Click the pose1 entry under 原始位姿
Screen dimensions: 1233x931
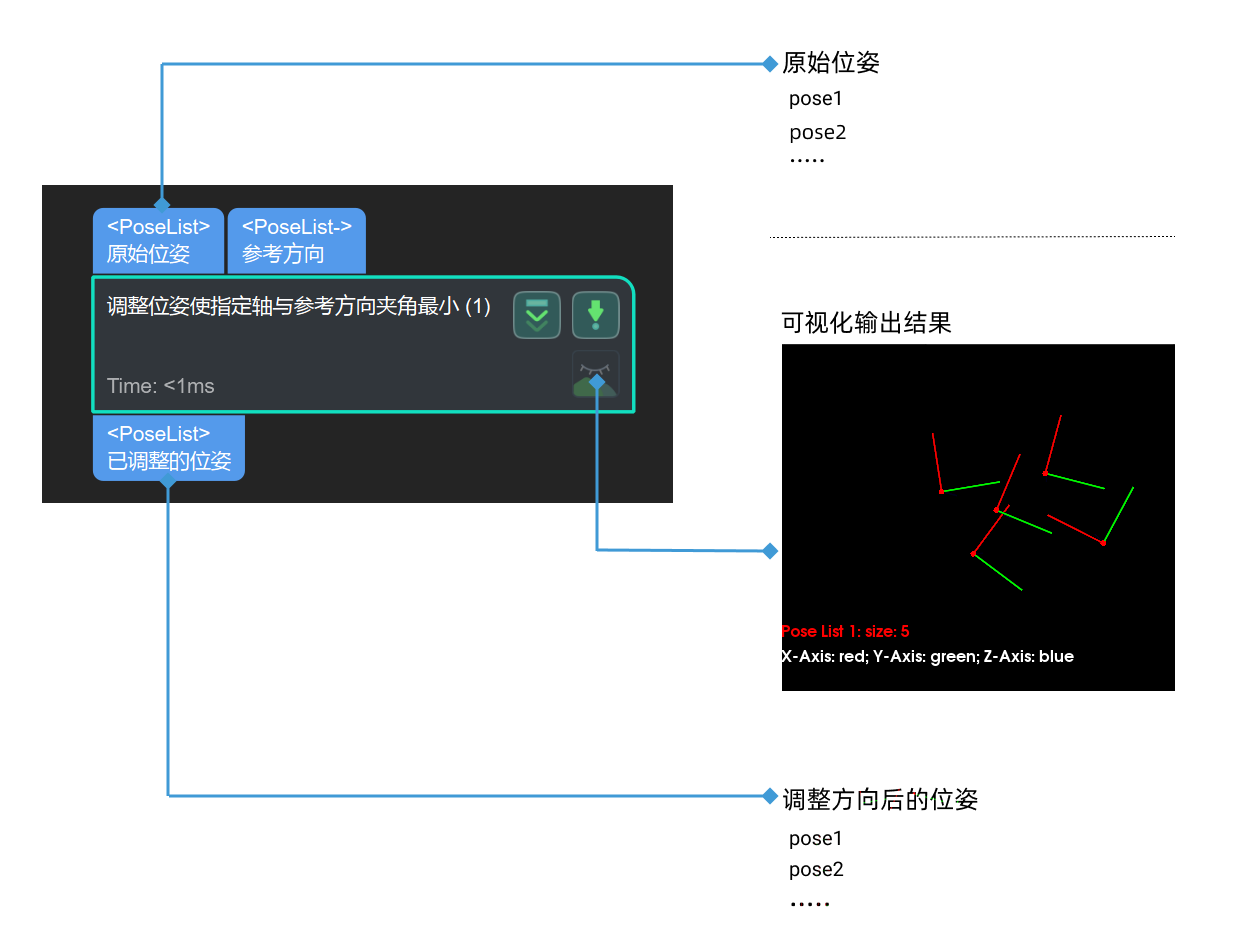(815, 98)
